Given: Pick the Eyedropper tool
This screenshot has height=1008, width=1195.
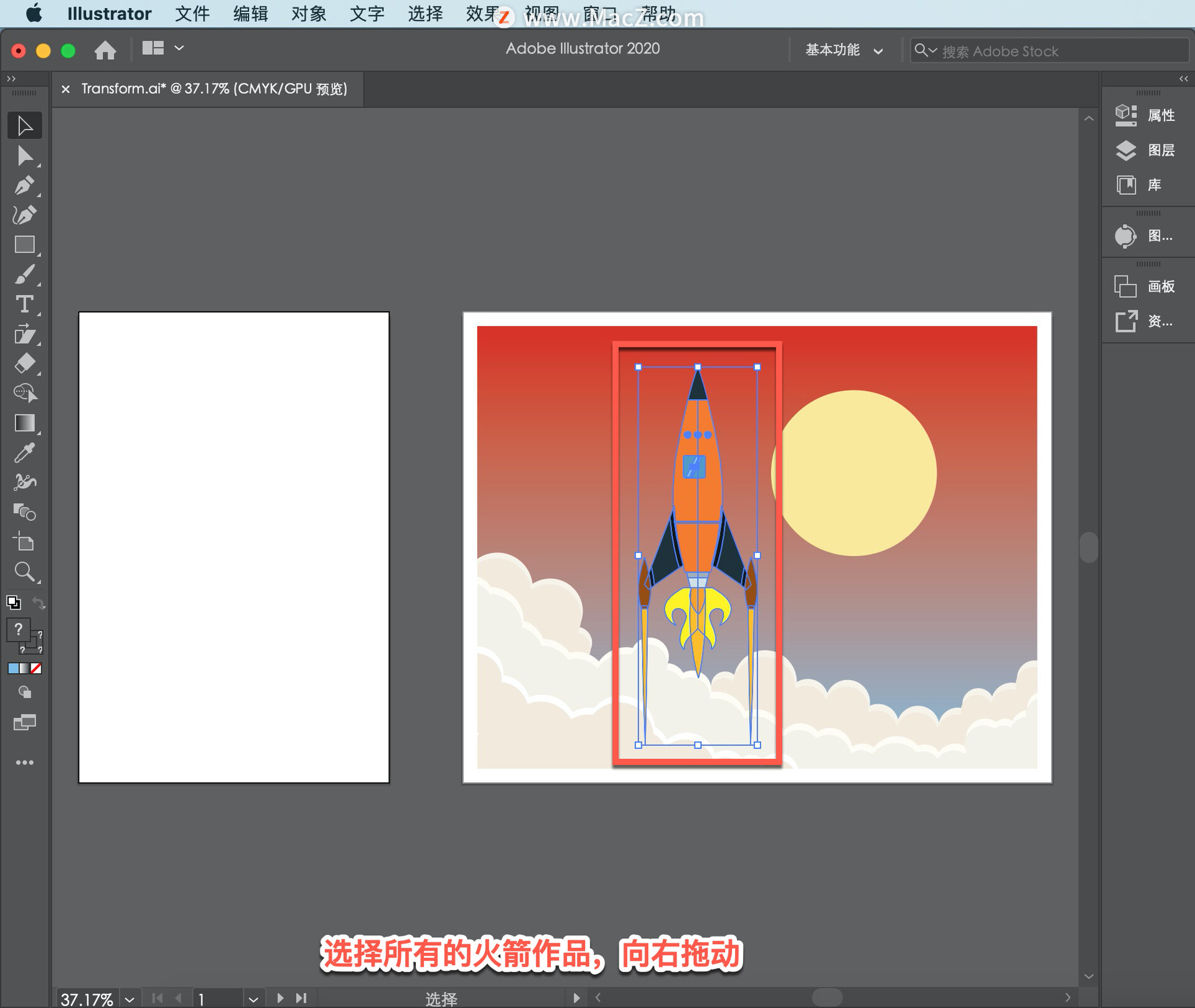Looking at the screenshot, I should 25,453.
